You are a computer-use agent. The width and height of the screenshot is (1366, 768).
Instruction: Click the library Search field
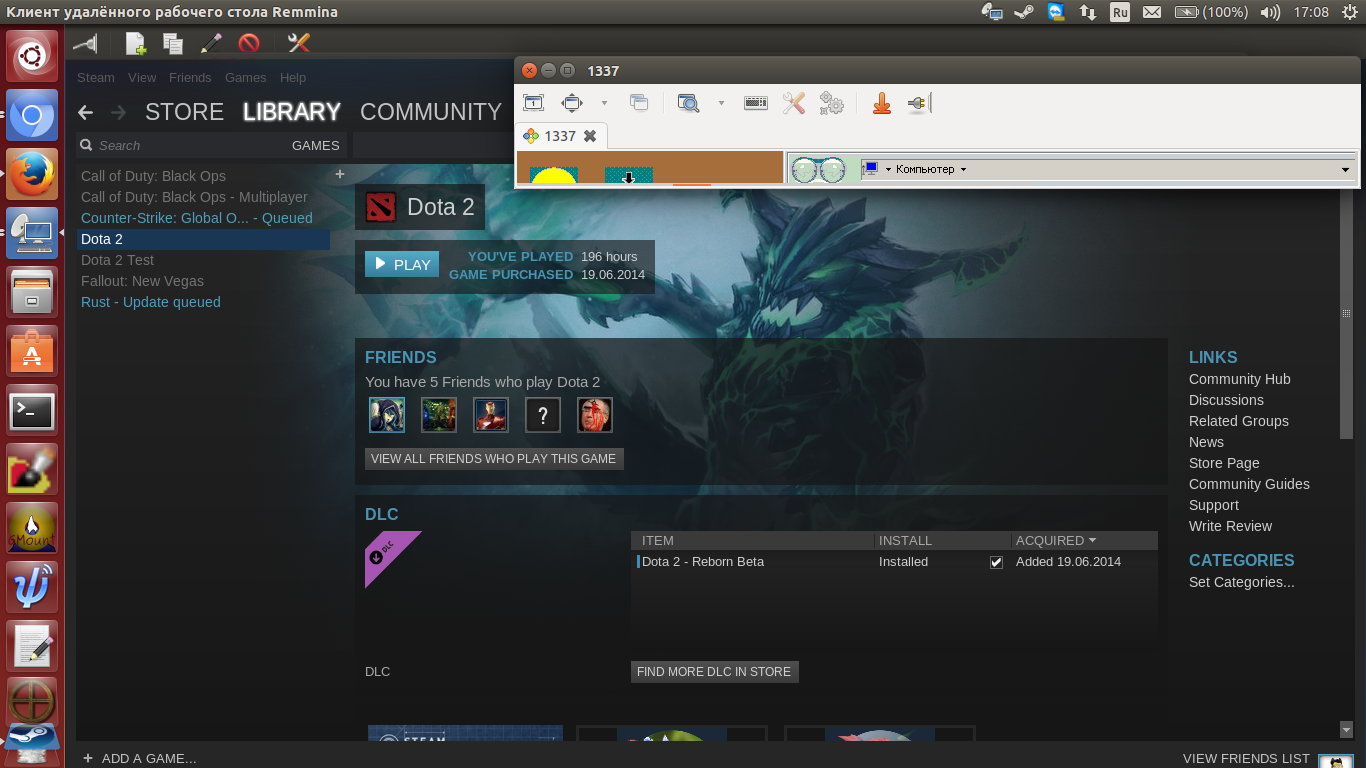180,145
